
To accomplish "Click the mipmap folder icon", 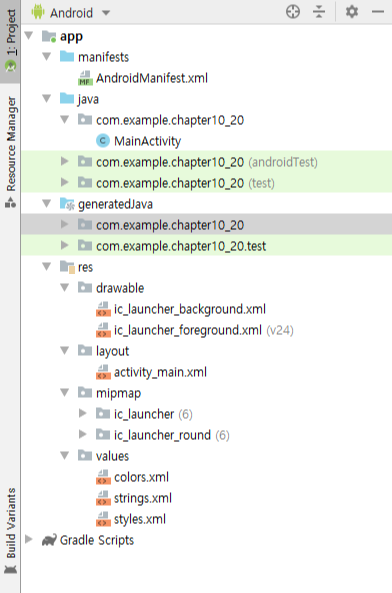I will point(85,393).
